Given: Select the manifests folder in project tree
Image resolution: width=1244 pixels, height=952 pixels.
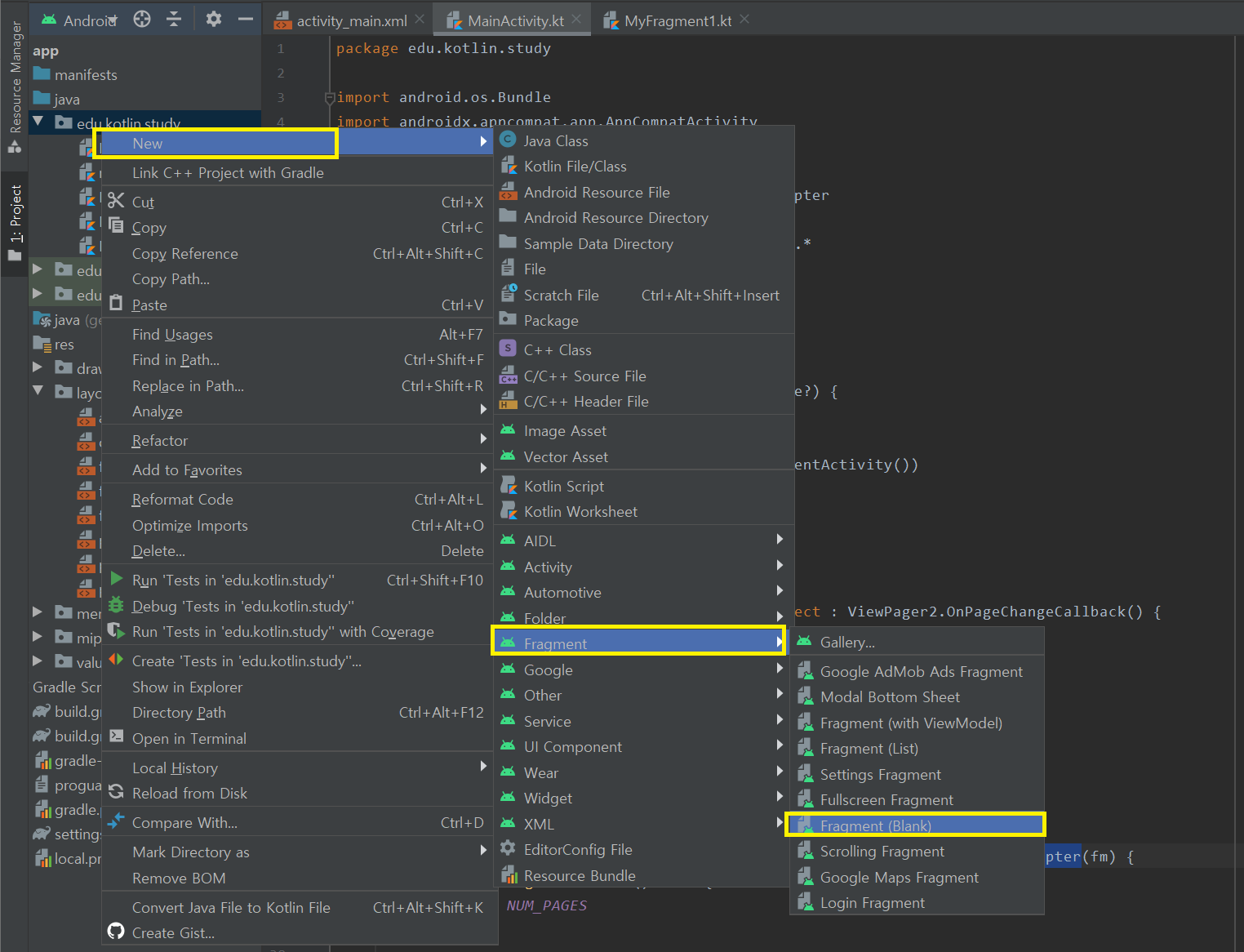Looking at the screenshot, I should [86, 75].
